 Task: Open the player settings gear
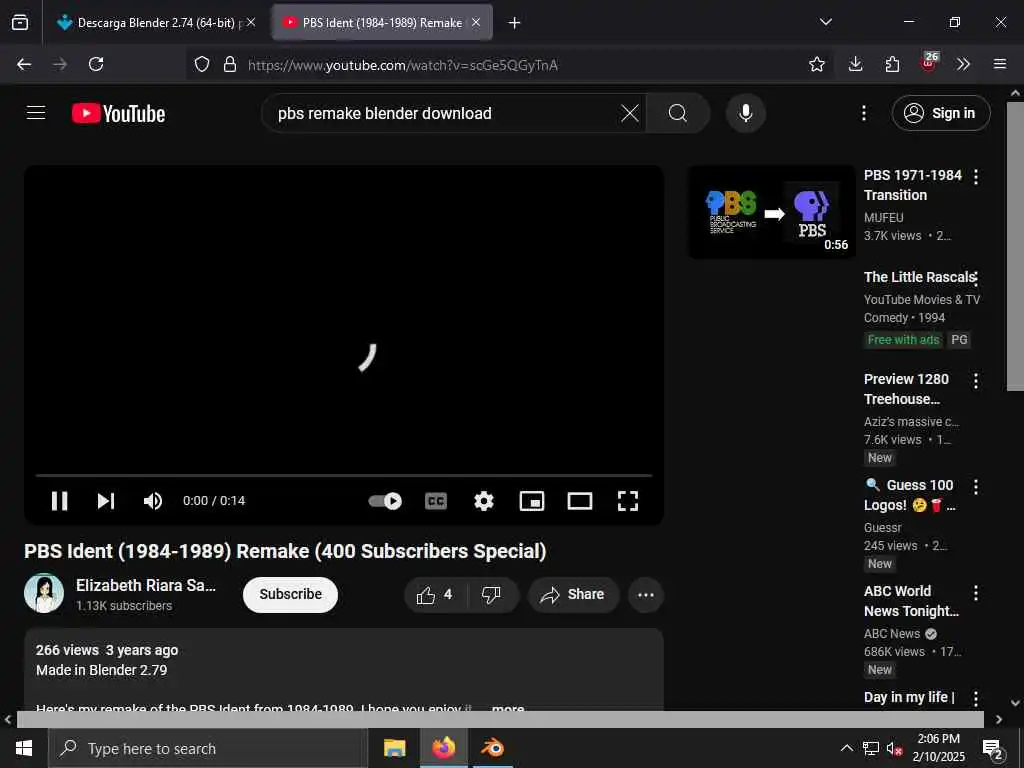click(484, 501)
